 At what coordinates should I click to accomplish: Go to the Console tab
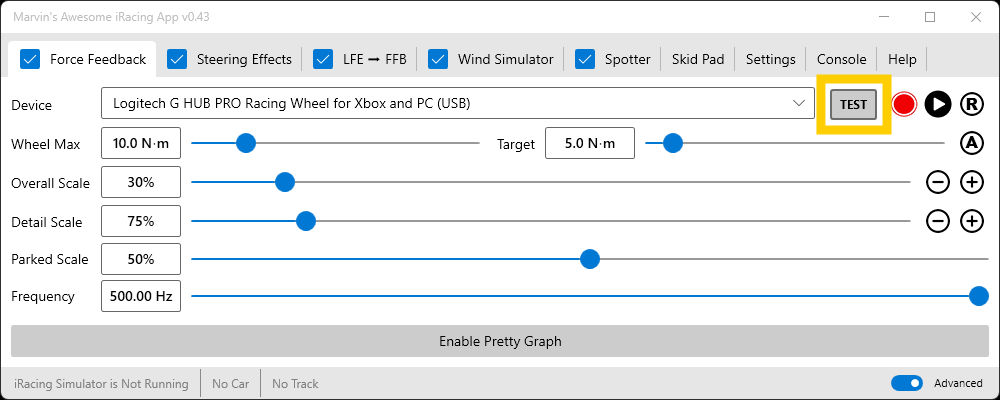[x=841, y=59]
